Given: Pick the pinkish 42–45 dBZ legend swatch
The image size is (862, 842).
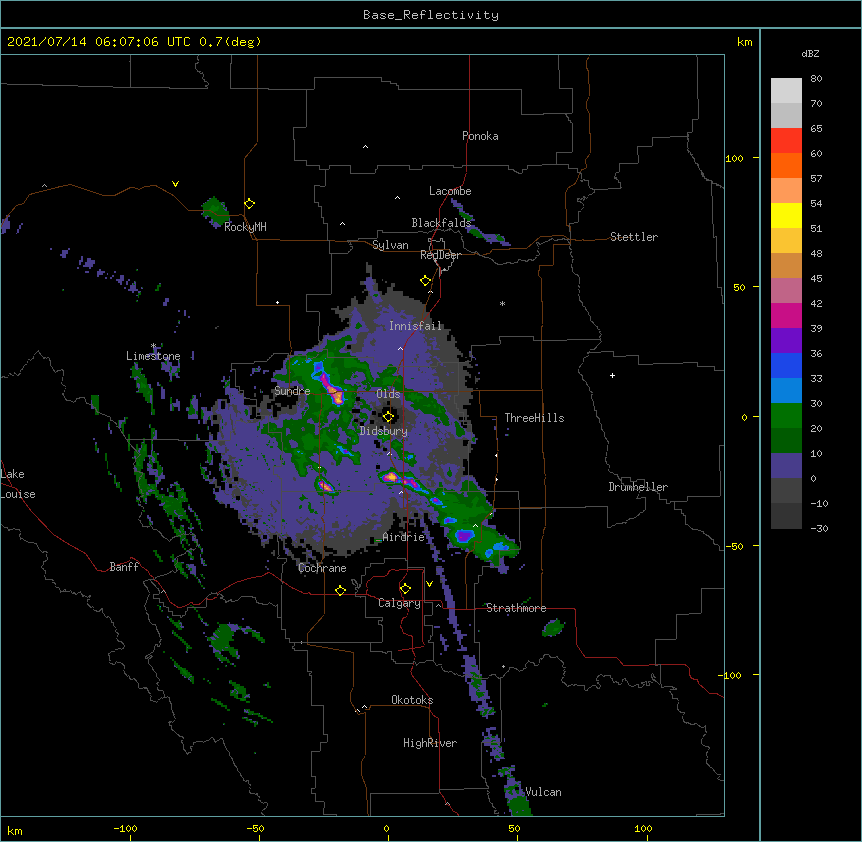Looking at the screenshot, I should pos(786,291).
